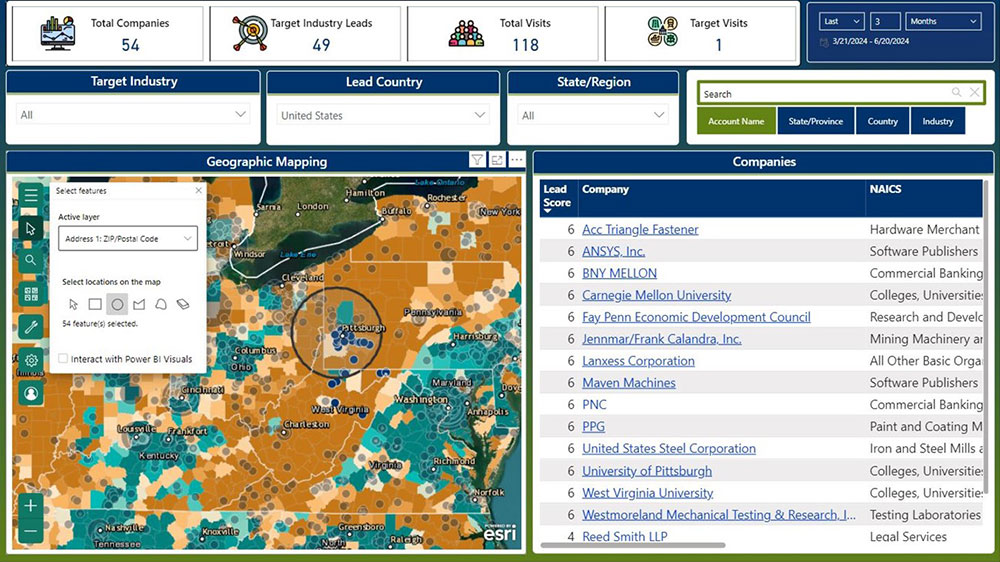
Task: Choose the polygon selection tool
Action: click(x=139, y=304)
